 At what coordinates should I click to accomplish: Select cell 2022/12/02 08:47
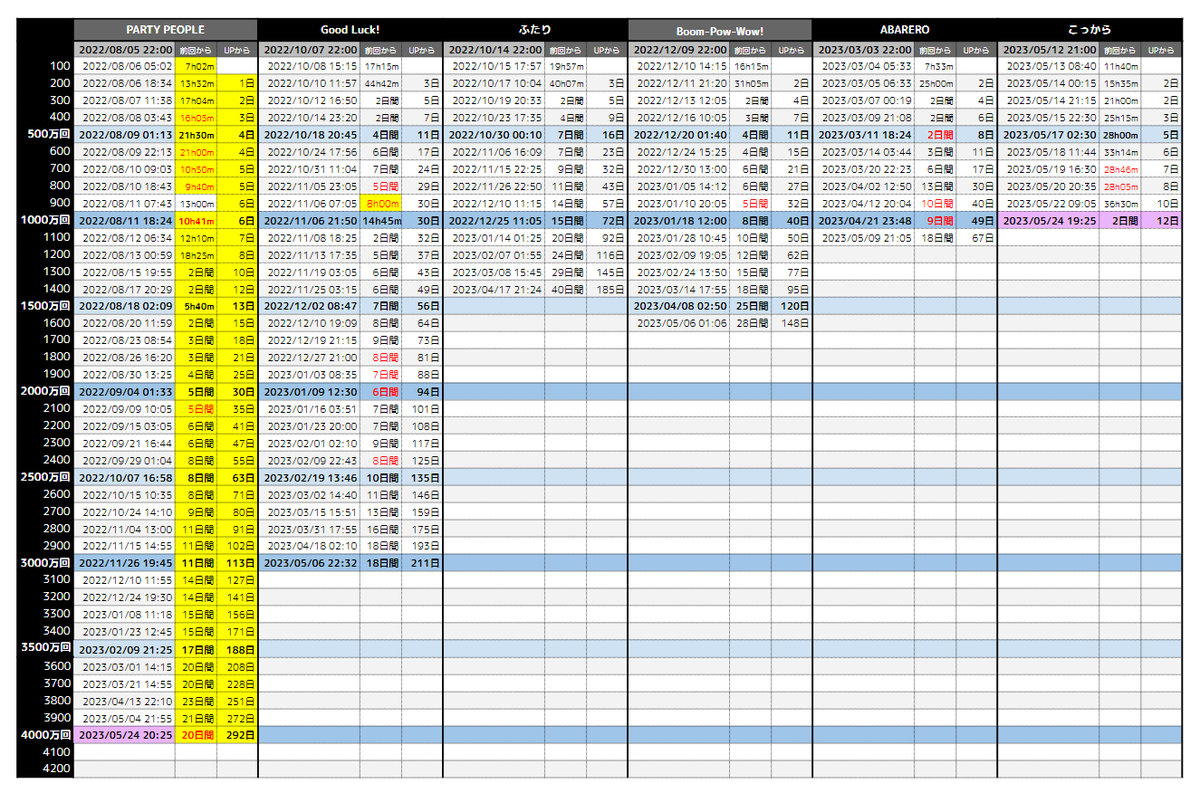click(x=310, y=305)
